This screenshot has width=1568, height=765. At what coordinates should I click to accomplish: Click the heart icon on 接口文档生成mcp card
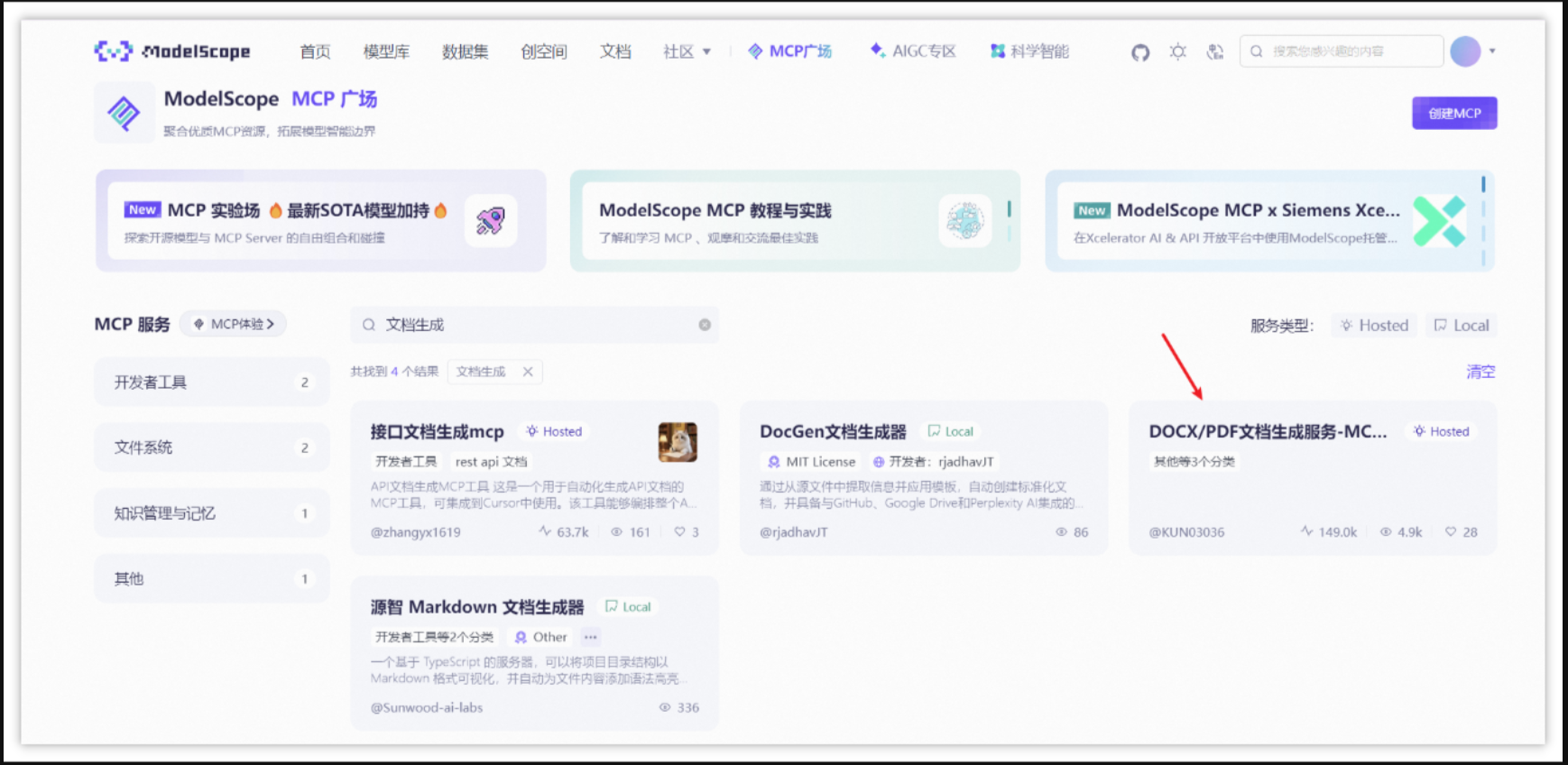point(679,532)
